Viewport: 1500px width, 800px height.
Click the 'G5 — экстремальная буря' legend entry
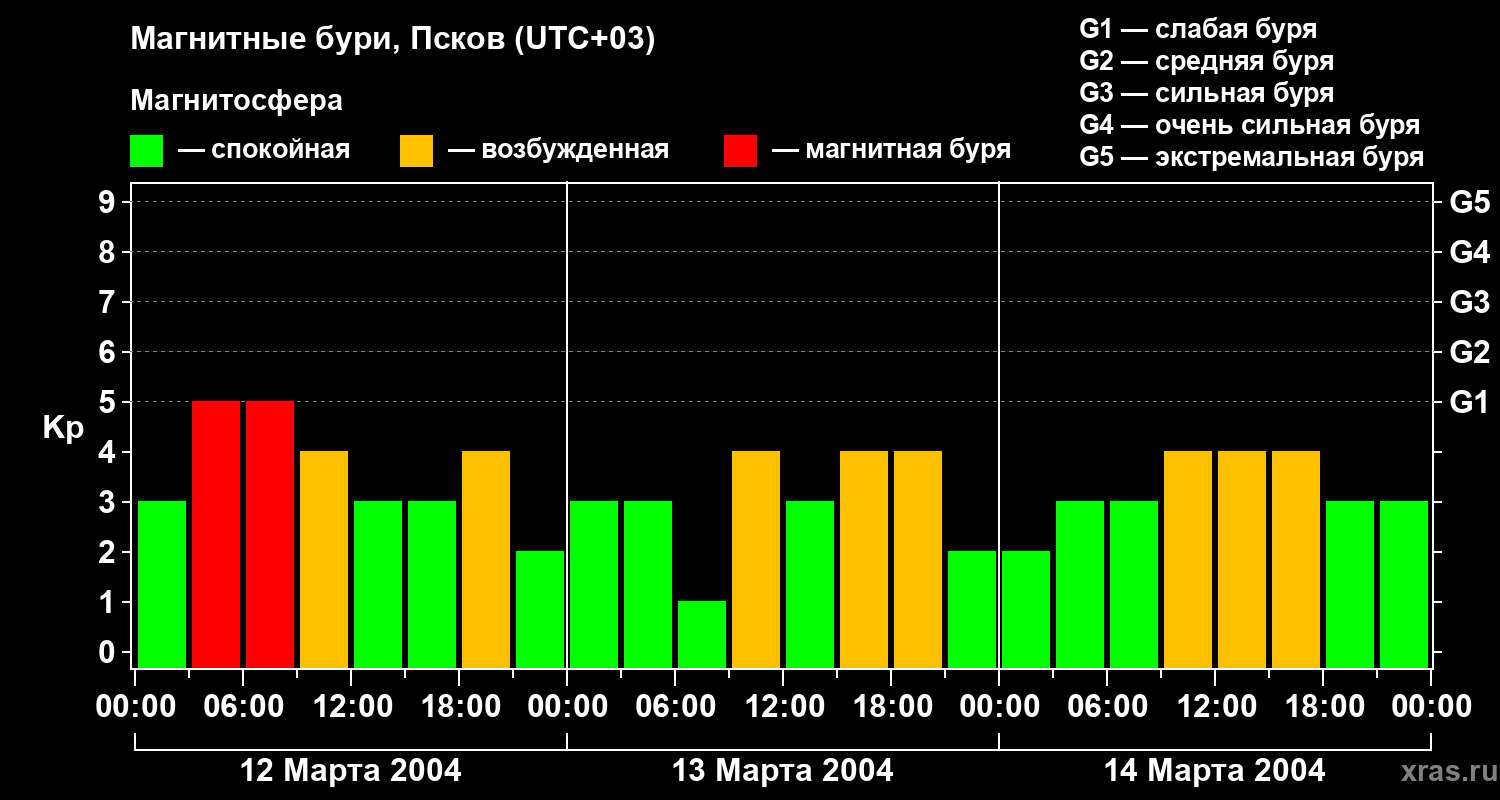(1251, 157)
